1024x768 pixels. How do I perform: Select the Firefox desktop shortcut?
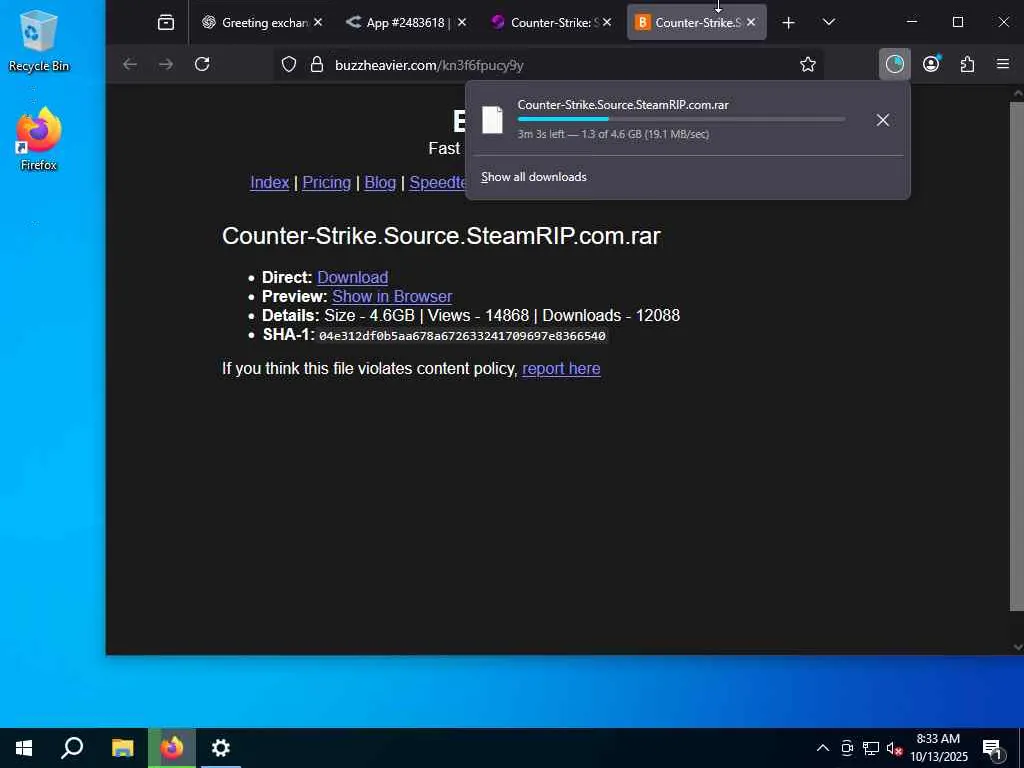point(39,139)
